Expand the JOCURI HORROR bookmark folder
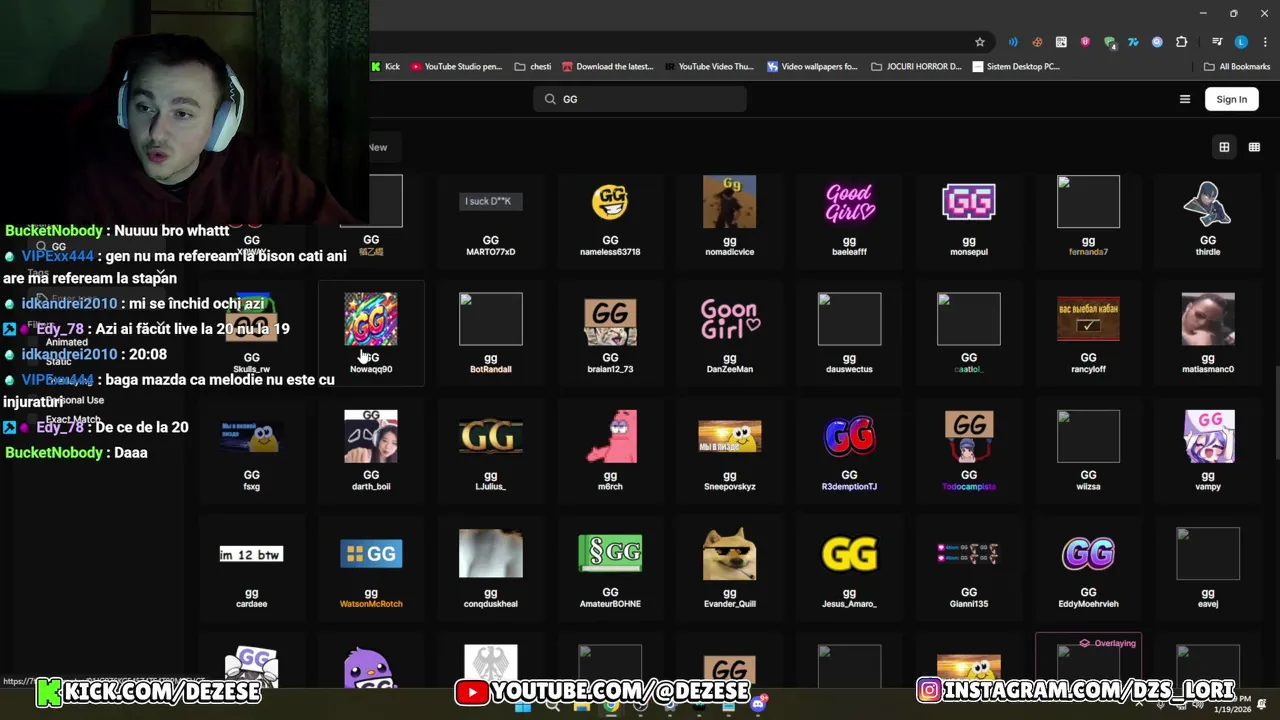1280x720 pixels. tap(917, 67)
